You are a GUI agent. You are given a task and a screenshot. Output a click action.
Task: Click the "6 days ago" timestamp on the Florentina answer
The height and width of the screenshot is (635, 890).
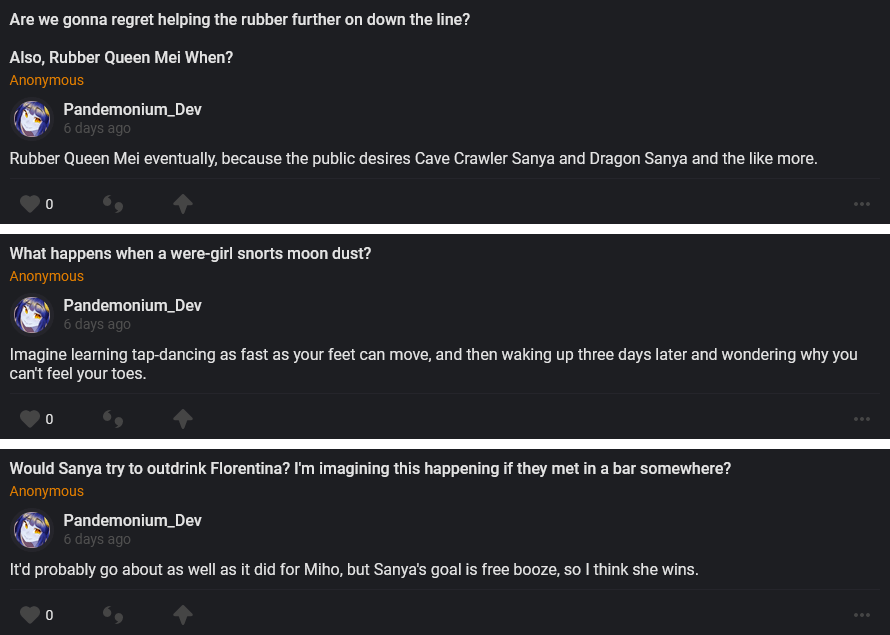[97, 540]
